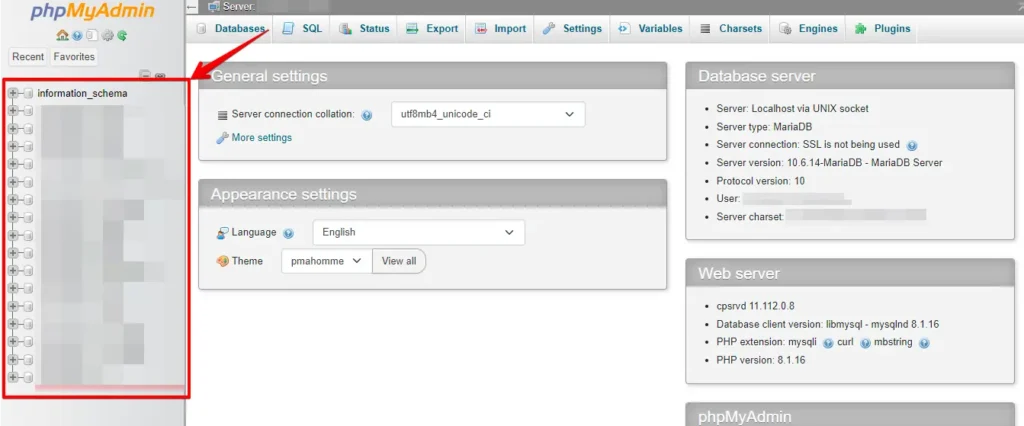Click the text PHP version: 8.1.16
Viewport: 1024px width, 426px height.
761,360
